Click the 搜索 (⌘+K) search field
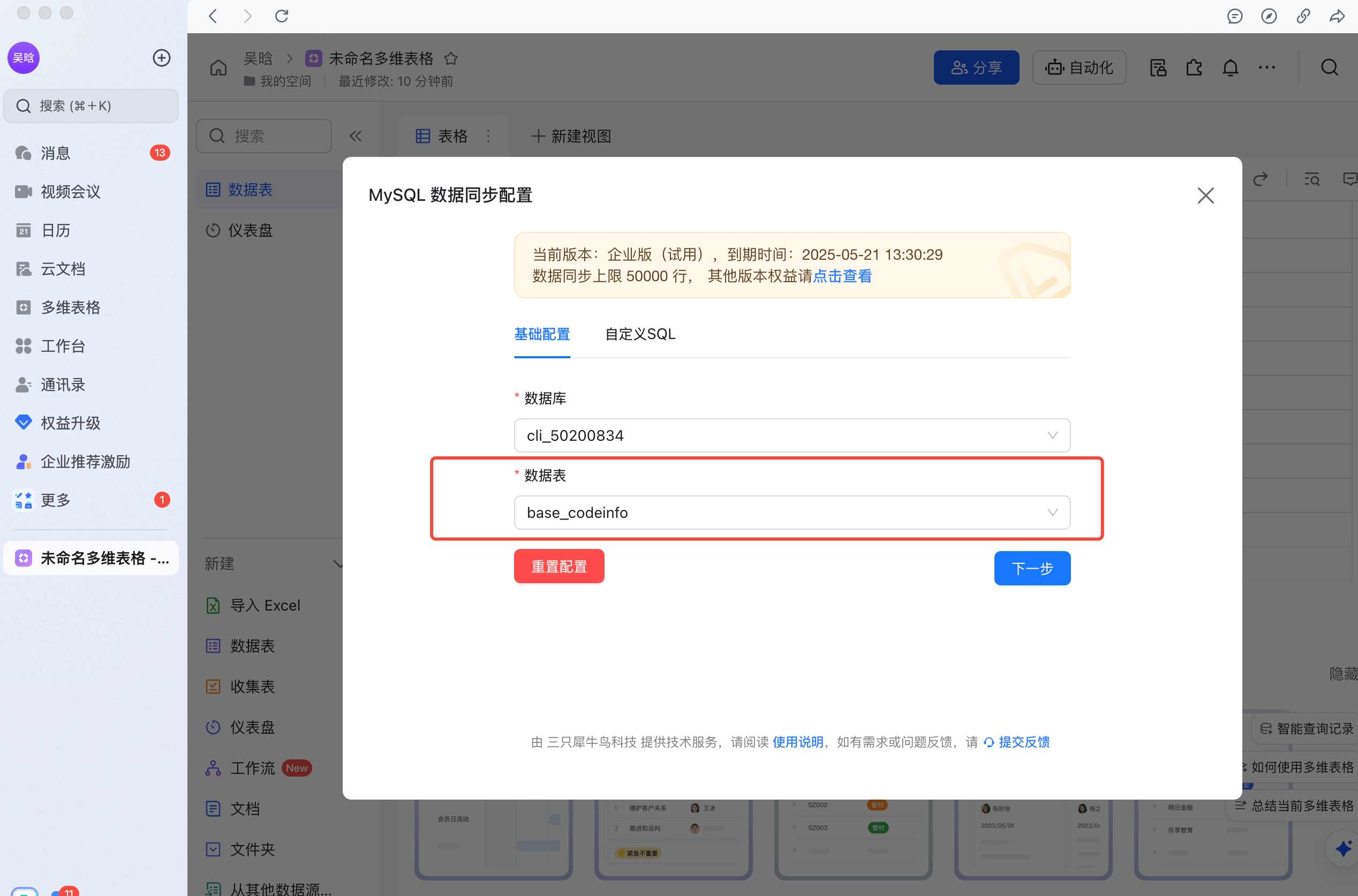Image resolution: width=1358 pixels, height=896 pixels. pyautogui.click(x=92, y=106)
